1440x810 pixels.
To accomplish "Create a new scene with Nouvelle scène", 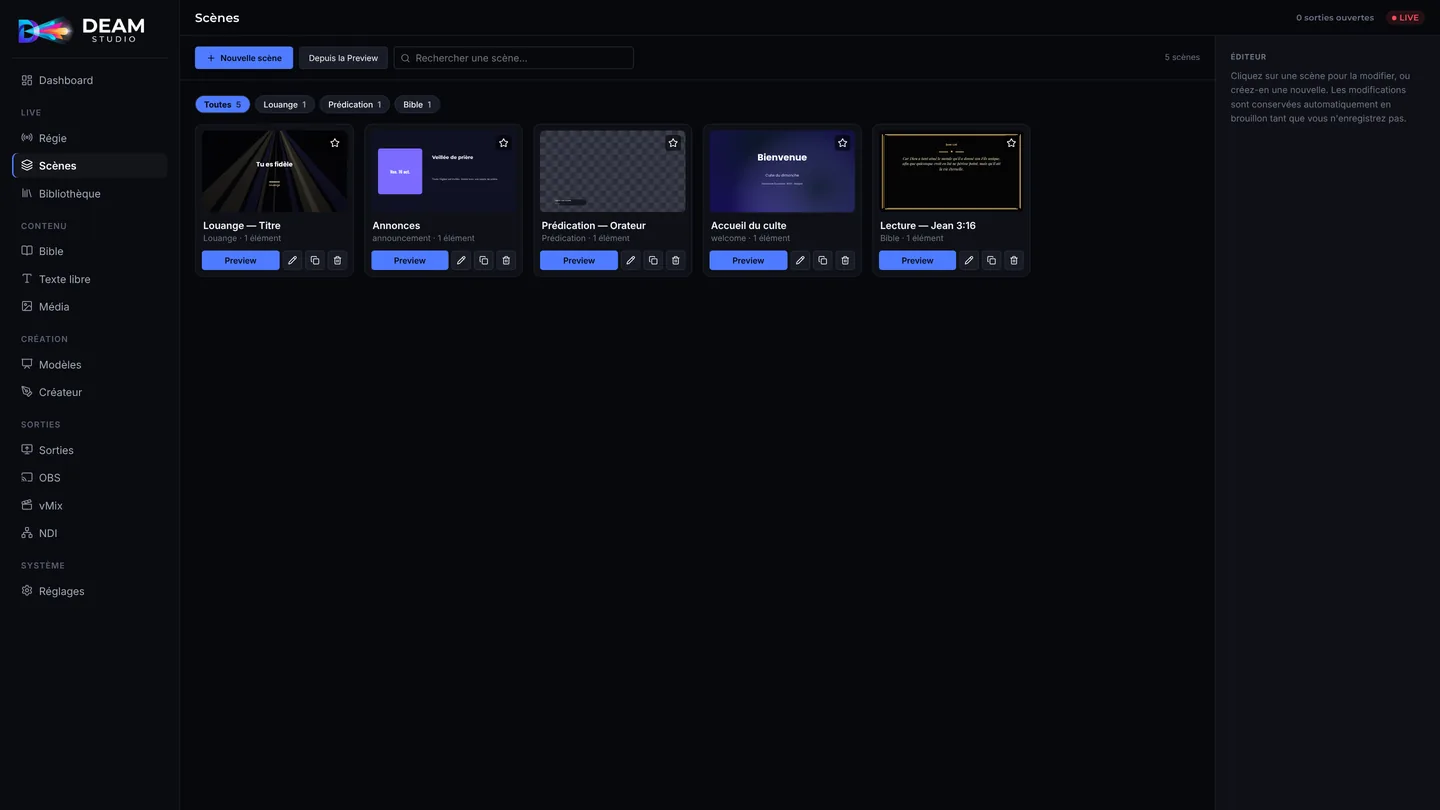I will coord(244,58).
